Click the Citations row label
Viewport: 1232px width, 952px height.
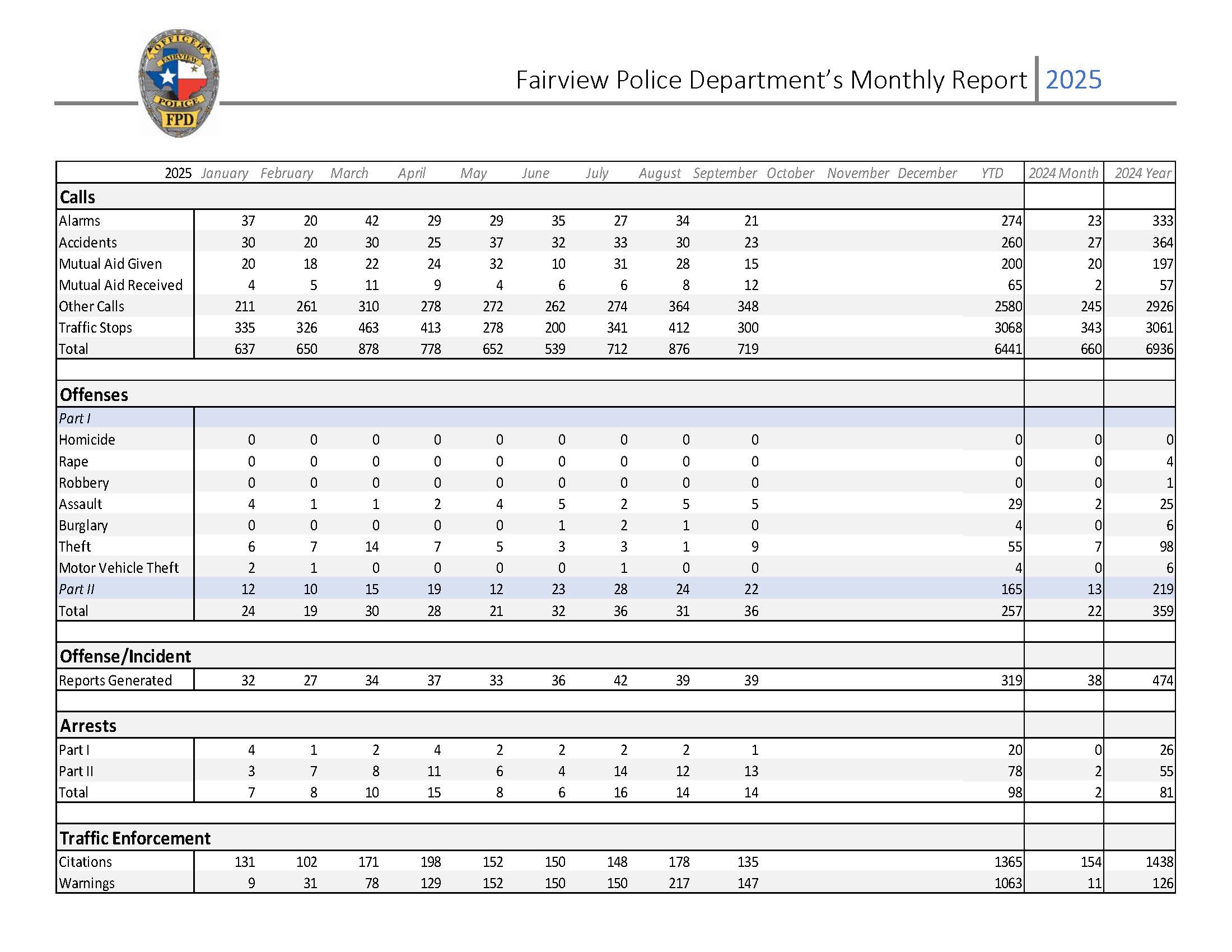pyautogui.click(x=86, y=862)
